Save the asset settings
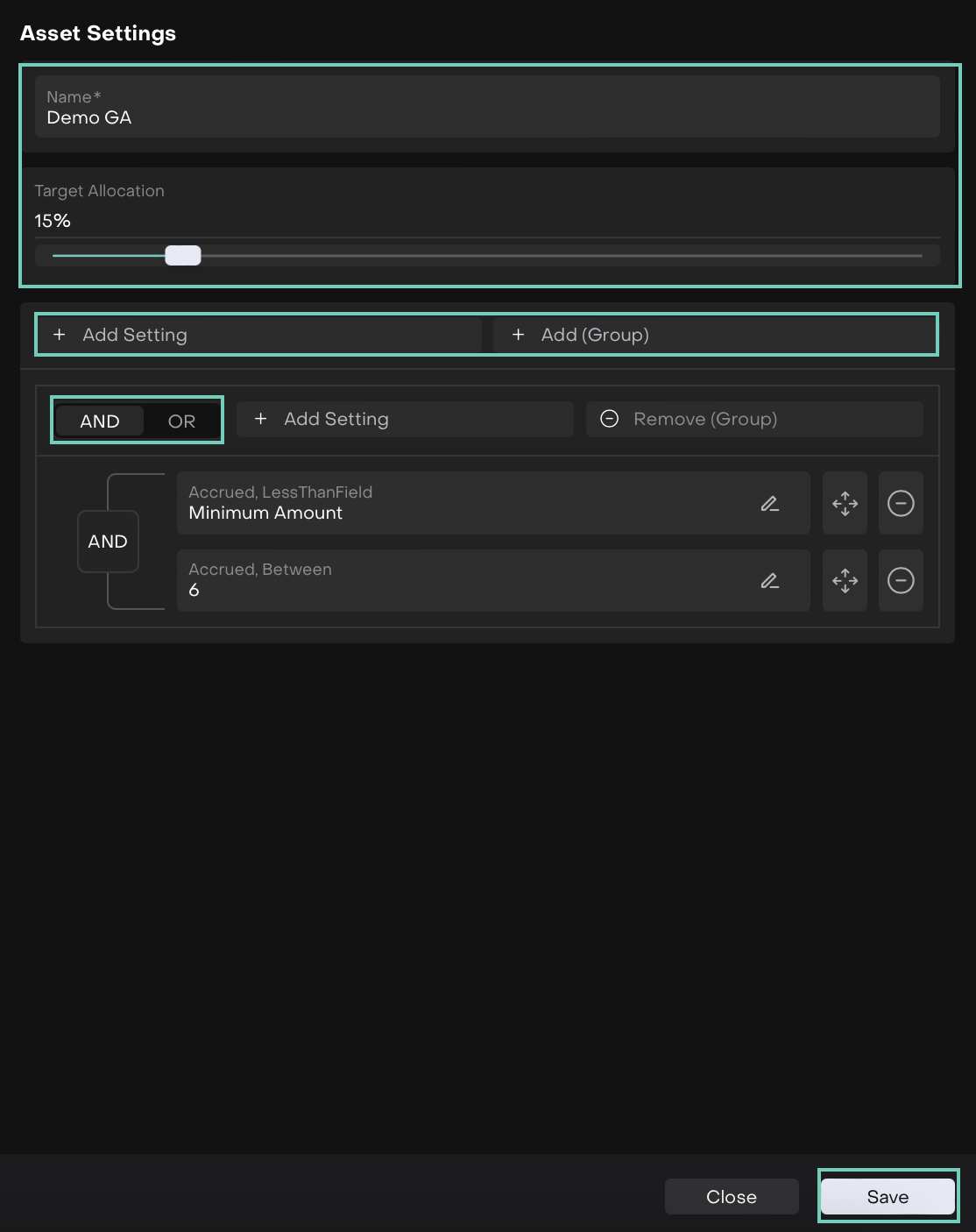 pyautogui.click(x=888, y=1197)
